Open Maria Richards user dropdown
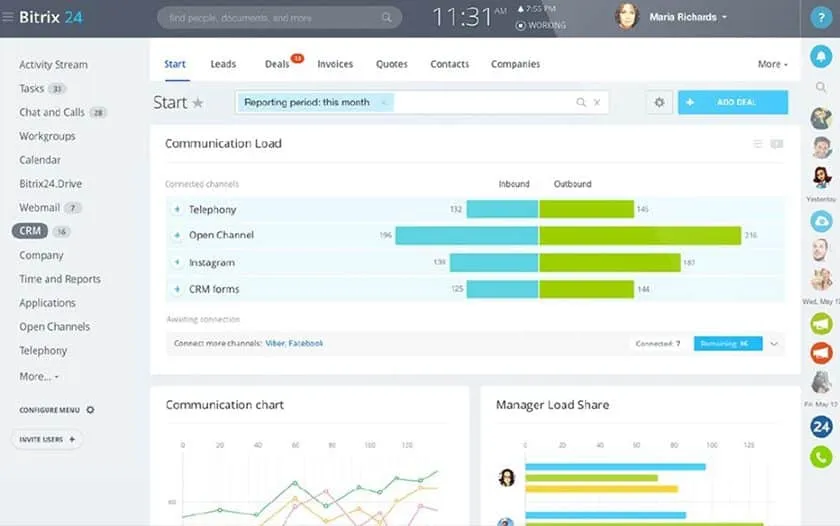 688,17
